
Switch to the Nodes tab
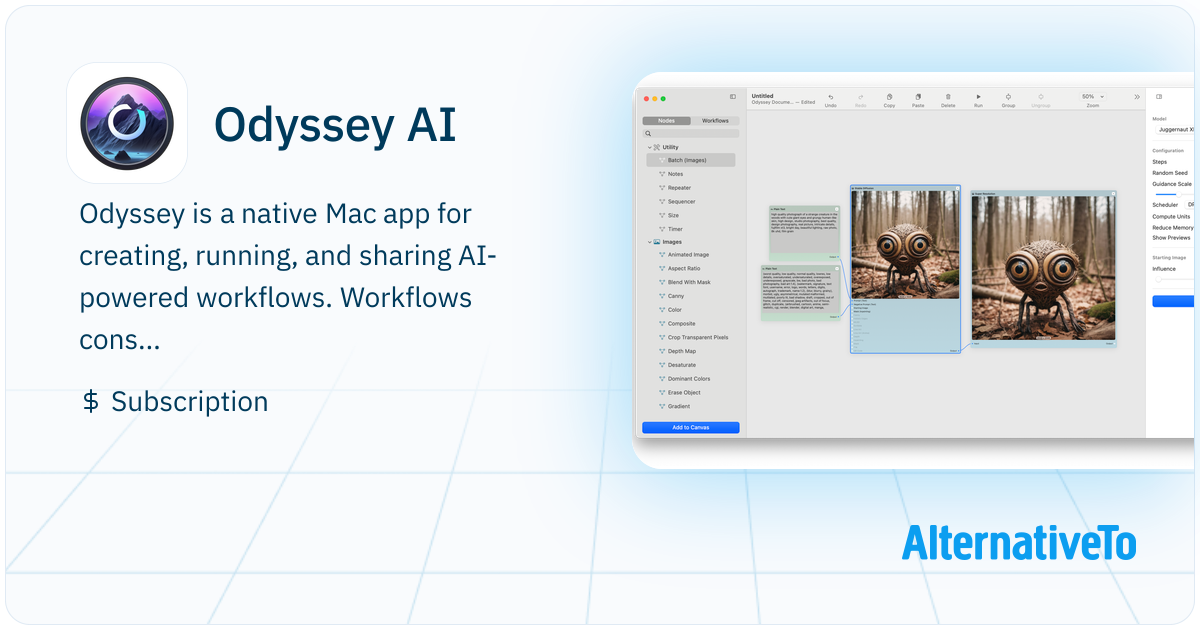pyautogui.click(x=666, y=120)
